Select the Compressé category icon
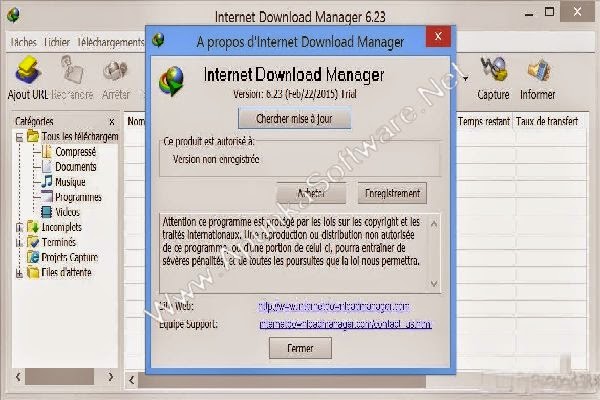This screenshot has height=400, width=600. 47,152
